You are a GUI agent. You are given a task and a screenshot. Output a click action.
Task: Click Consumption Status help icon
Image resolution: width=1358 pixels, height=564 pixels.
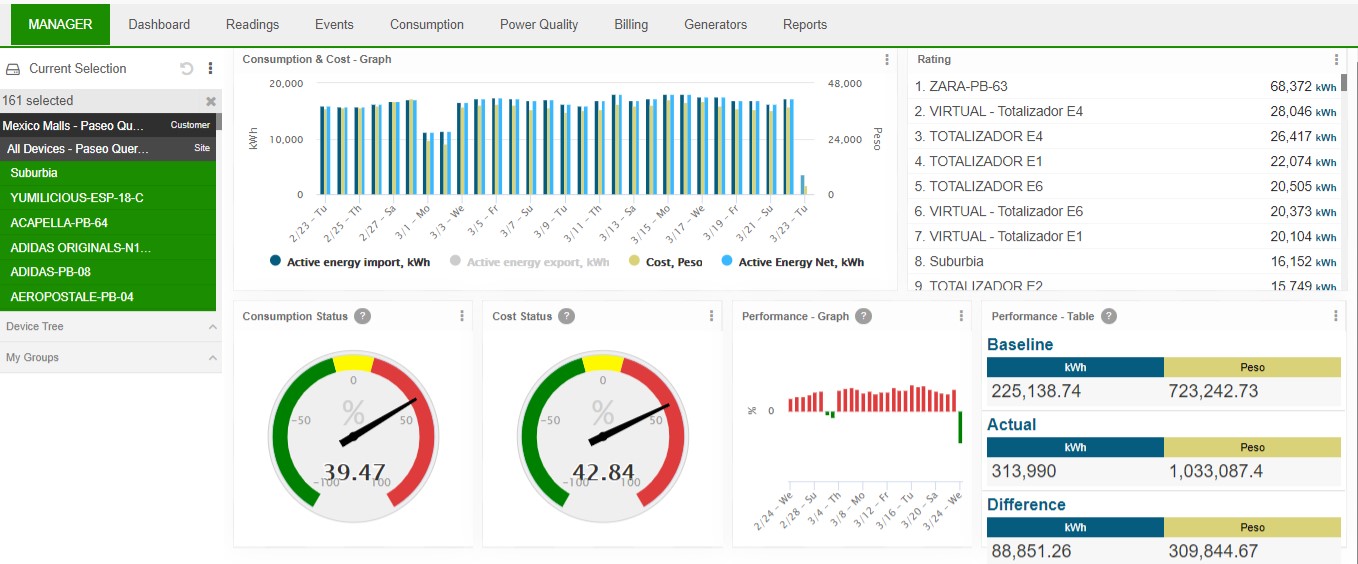pos(363,316)
